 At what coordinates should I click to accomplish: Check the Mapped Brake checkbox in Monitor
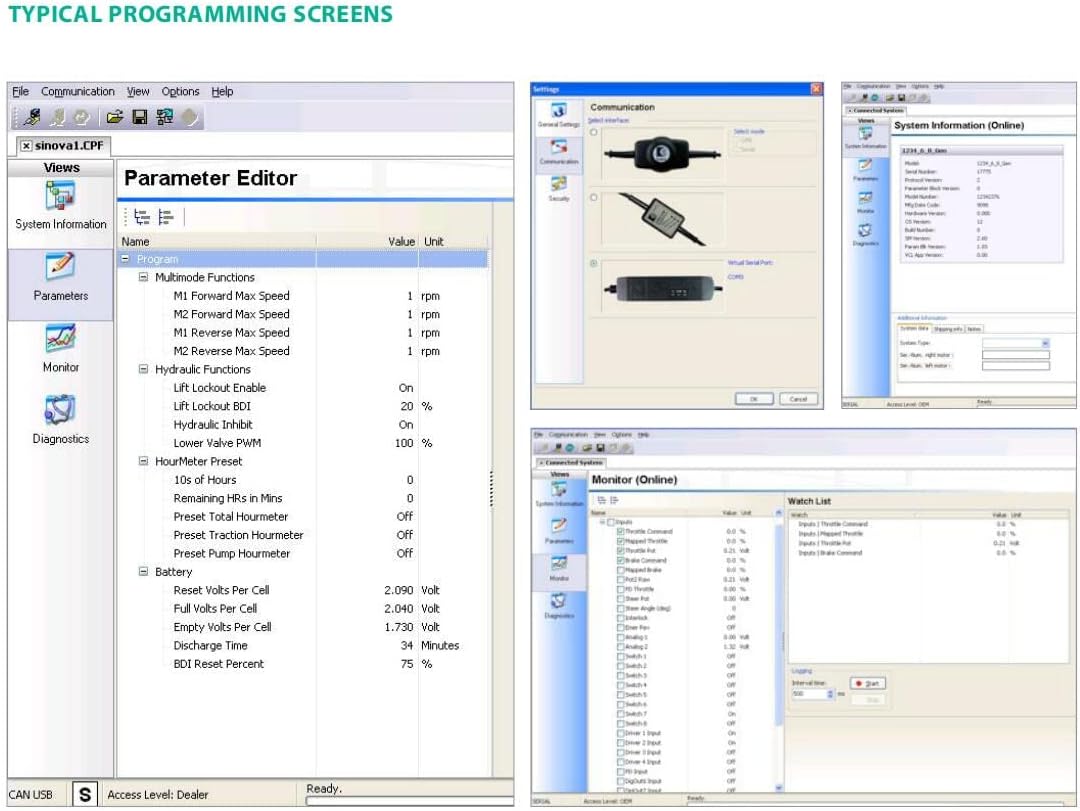click(621, 570)
